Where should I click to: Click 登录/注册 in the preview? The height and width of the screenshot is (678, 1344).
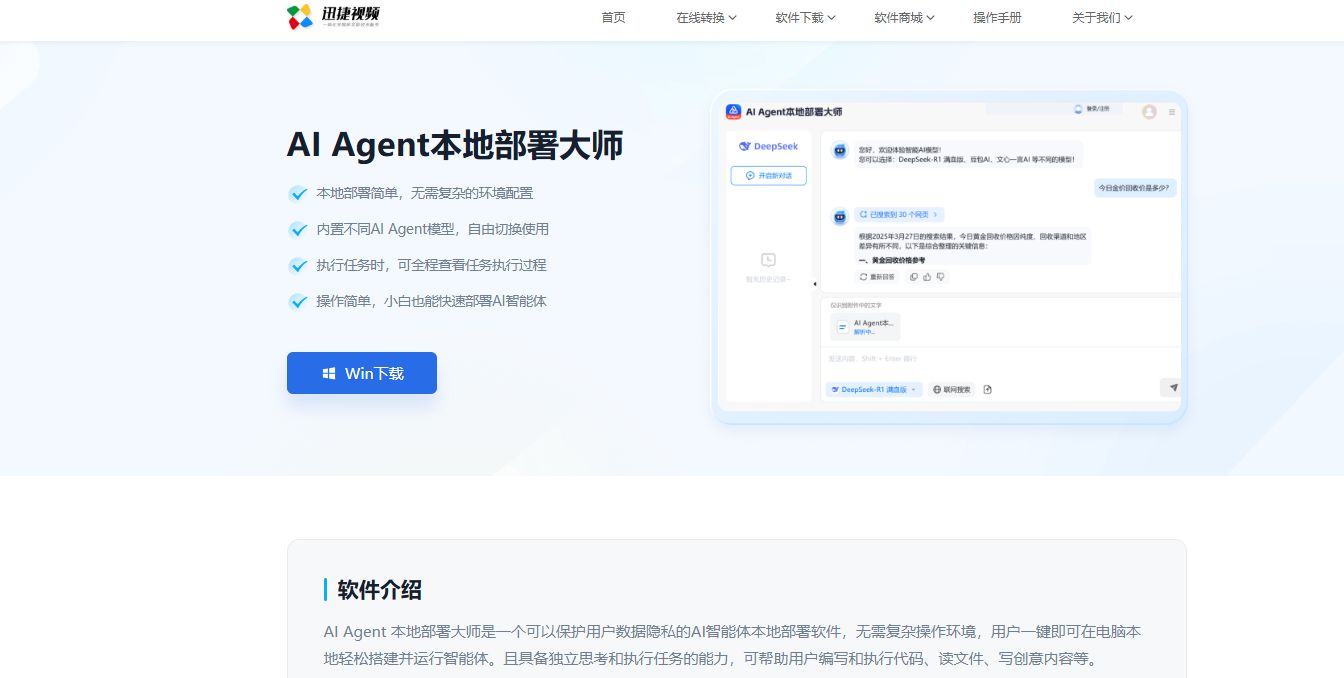click(1091, 109)
